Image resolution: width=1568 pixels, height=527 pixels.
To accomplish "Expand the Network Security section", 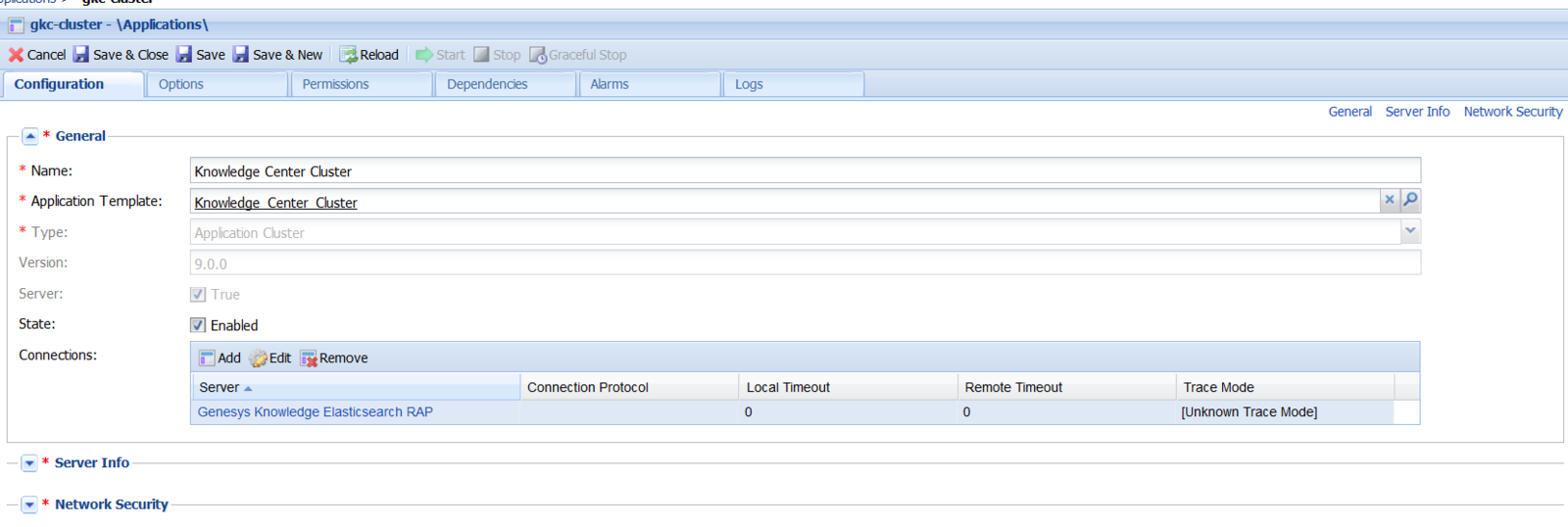I will tap(29, 504).
